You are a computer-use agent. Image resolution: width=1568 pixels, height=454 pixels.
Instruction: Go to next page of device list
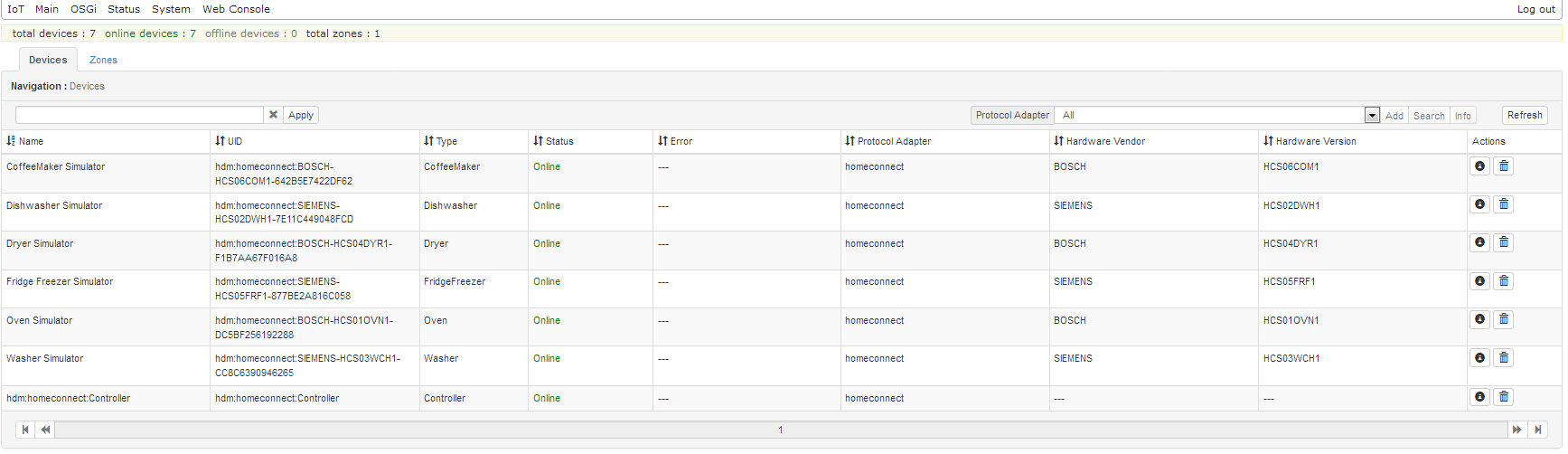point(1517,430)
